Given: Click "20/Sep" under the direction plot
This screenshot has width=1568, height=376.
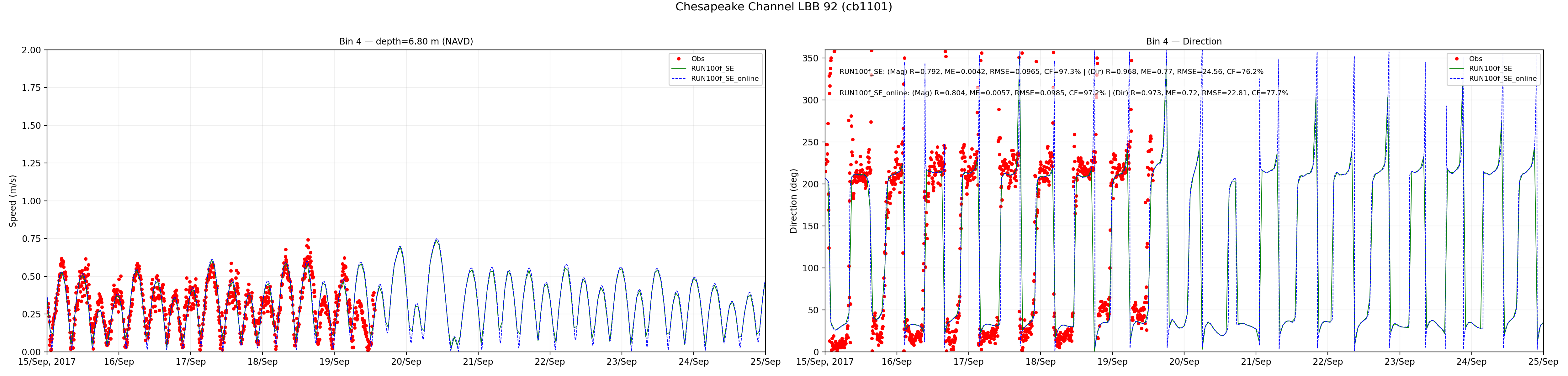Looking at the screenshot, I should (x=1184, y=361).
